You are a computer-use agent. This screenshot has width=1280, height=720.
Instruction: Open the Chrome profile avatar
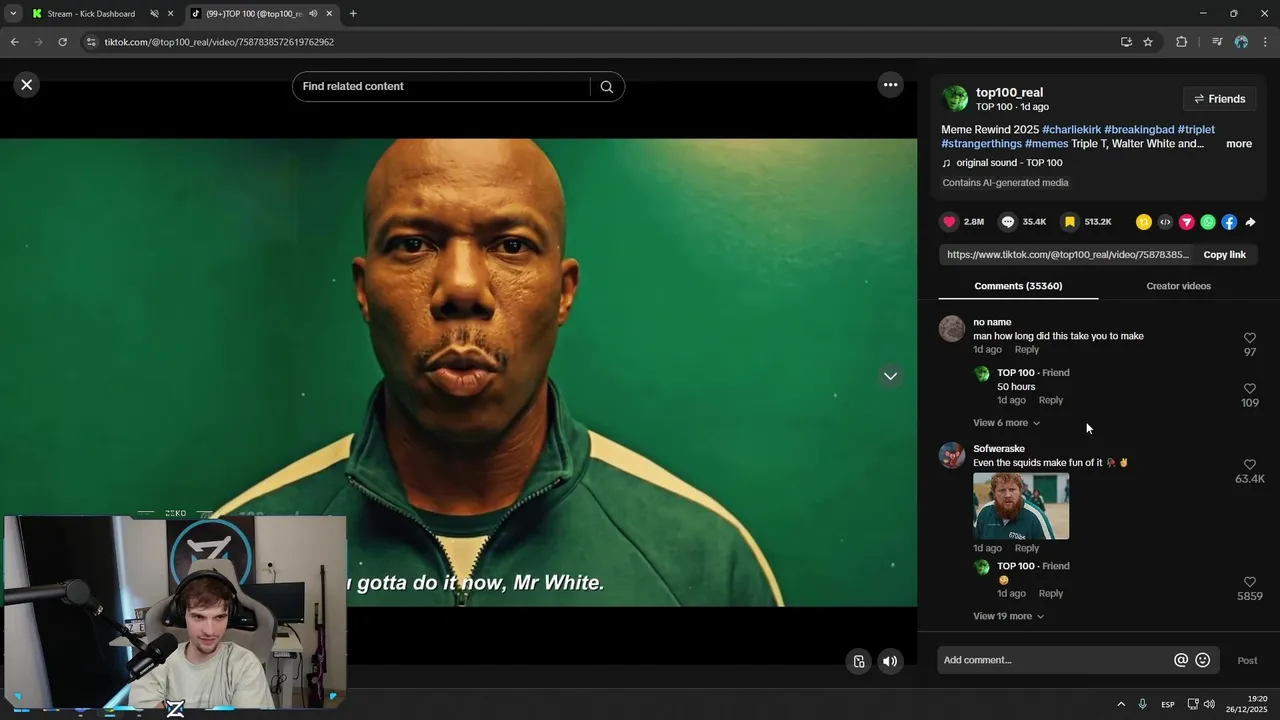click(1241, 42)
